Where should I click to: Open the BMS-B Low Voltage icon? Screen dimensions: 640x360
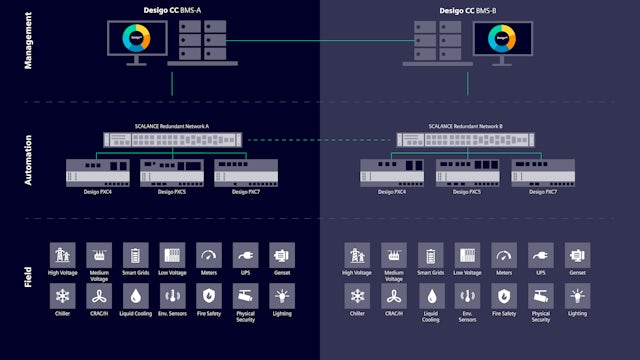coord(467,255)
